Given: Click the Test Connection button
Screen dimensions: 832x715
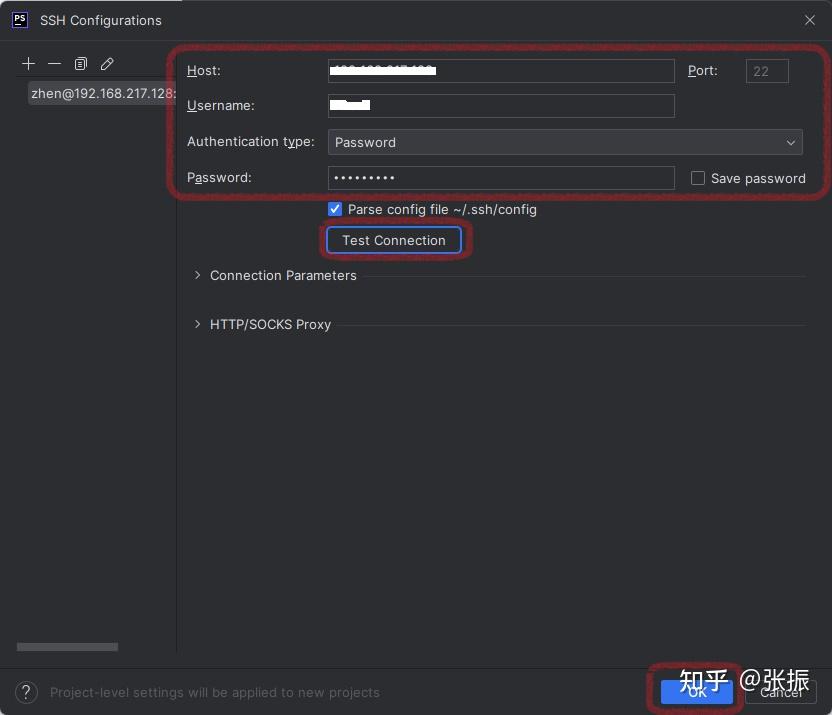Looking at the screenshot, I should 394,240.
